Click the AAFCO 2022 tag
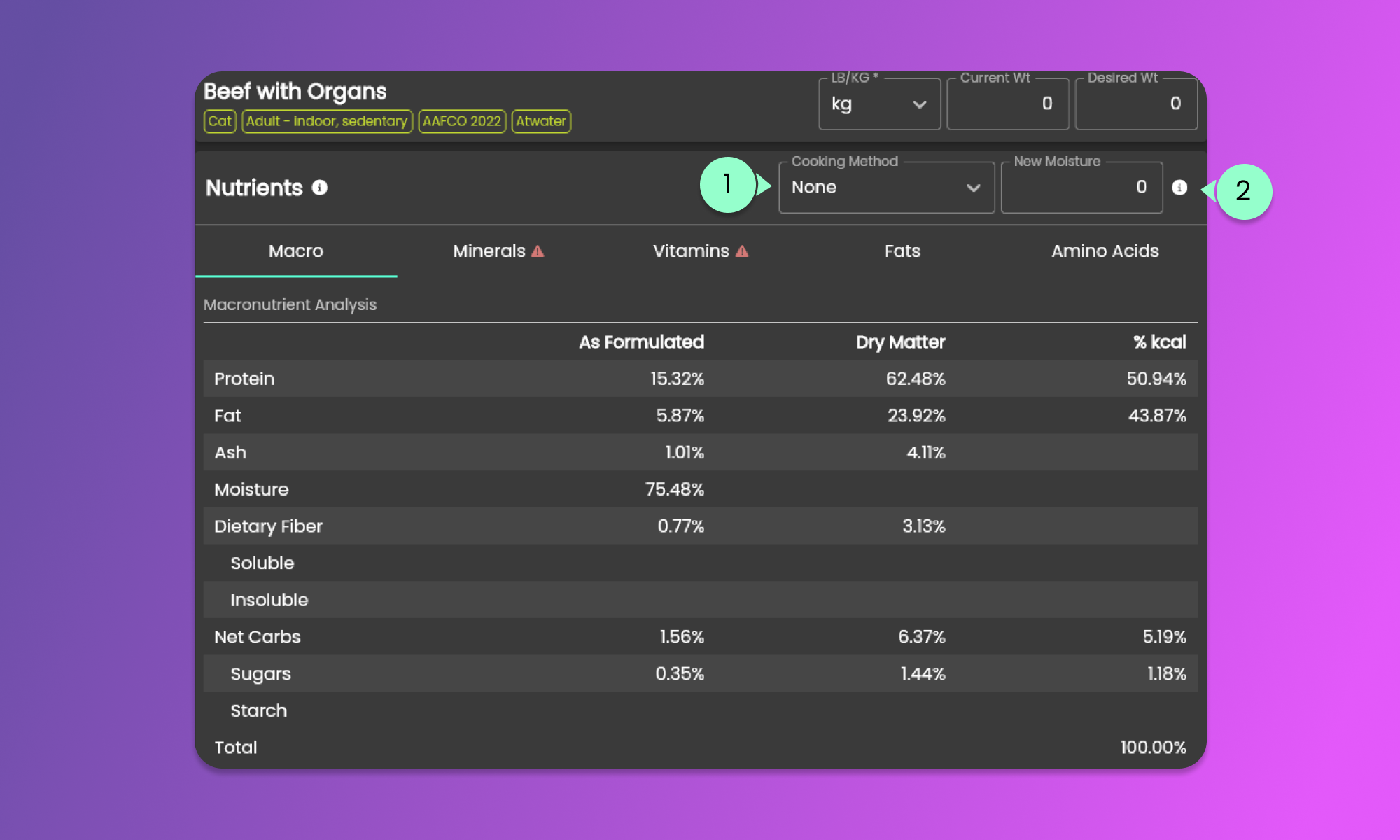This screenshot has width=1400, height=840. click(462, 121)
